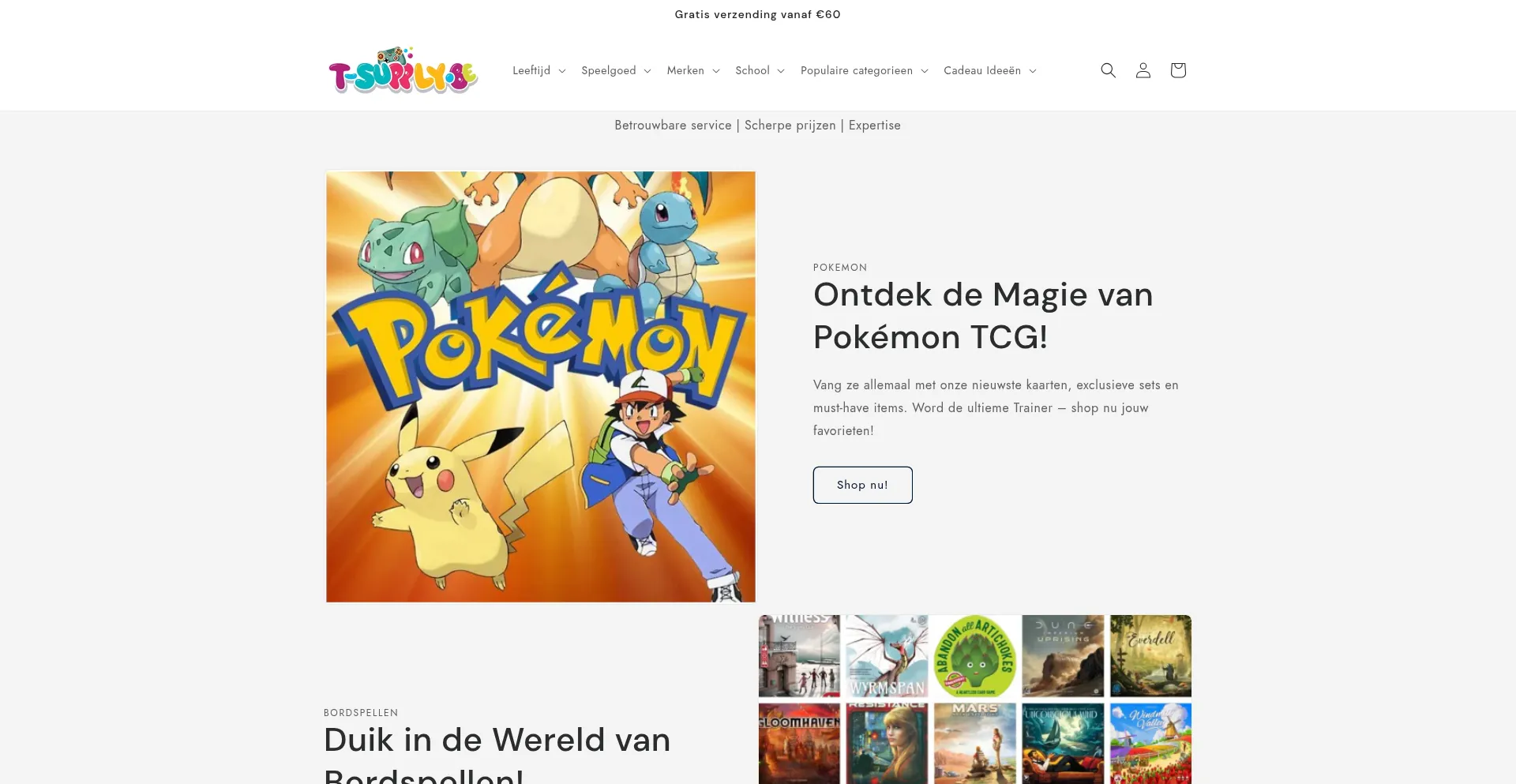Select the Wyrmspan board game cover
Screen dimensions: 1516x784
click(x=887, y=656)
